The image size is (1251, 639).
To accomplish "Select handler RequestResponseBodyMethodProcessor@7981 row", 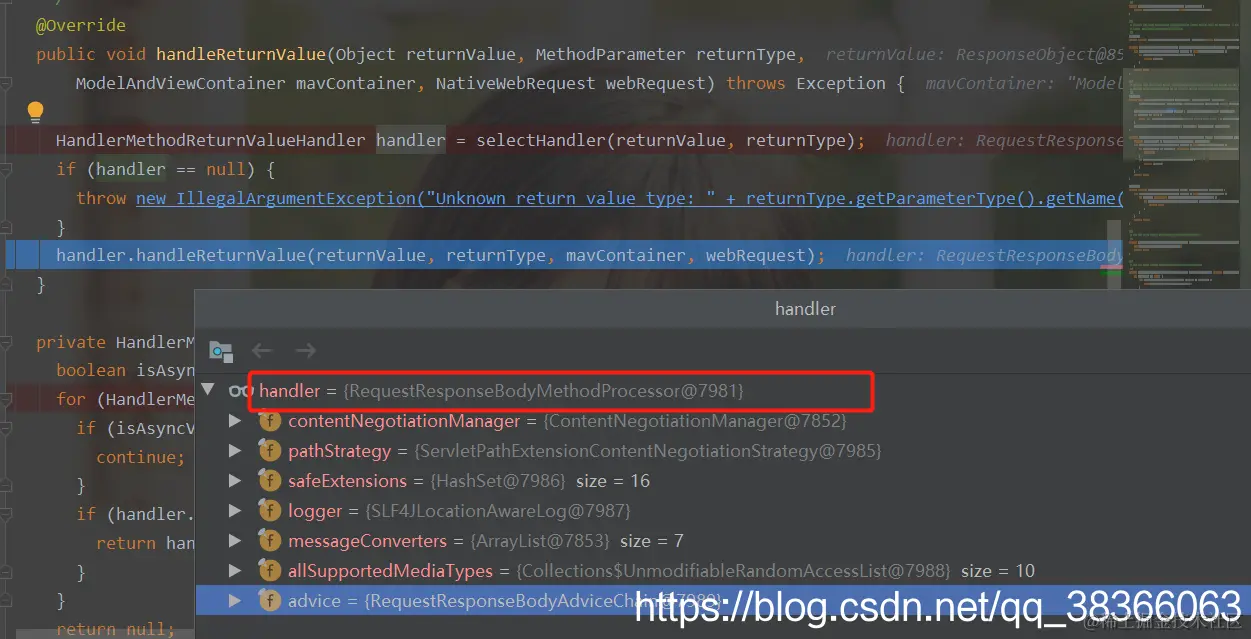I will (722, 391).
